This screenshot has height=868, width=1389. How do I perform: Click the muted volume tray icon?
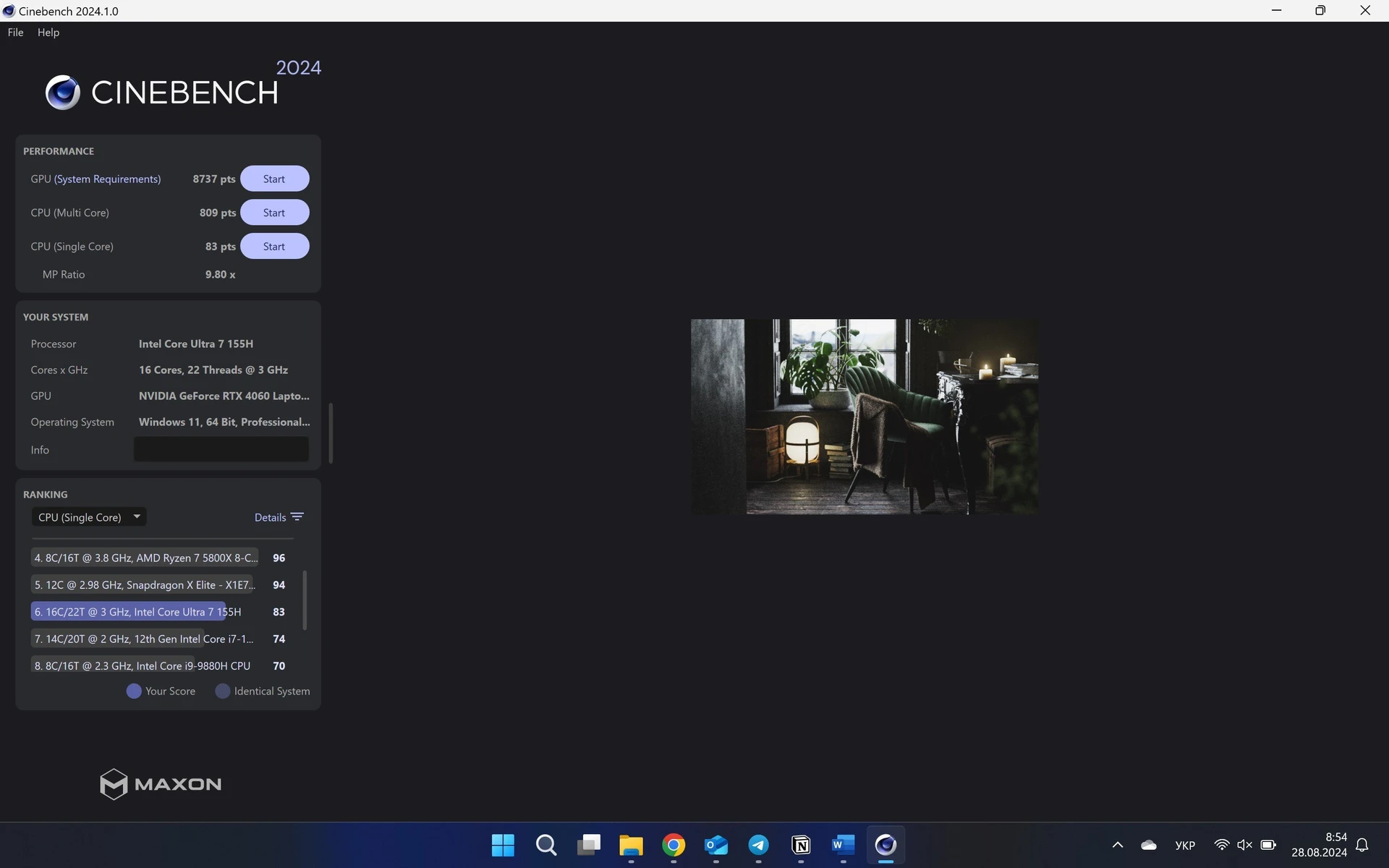tap(1245, 845)
